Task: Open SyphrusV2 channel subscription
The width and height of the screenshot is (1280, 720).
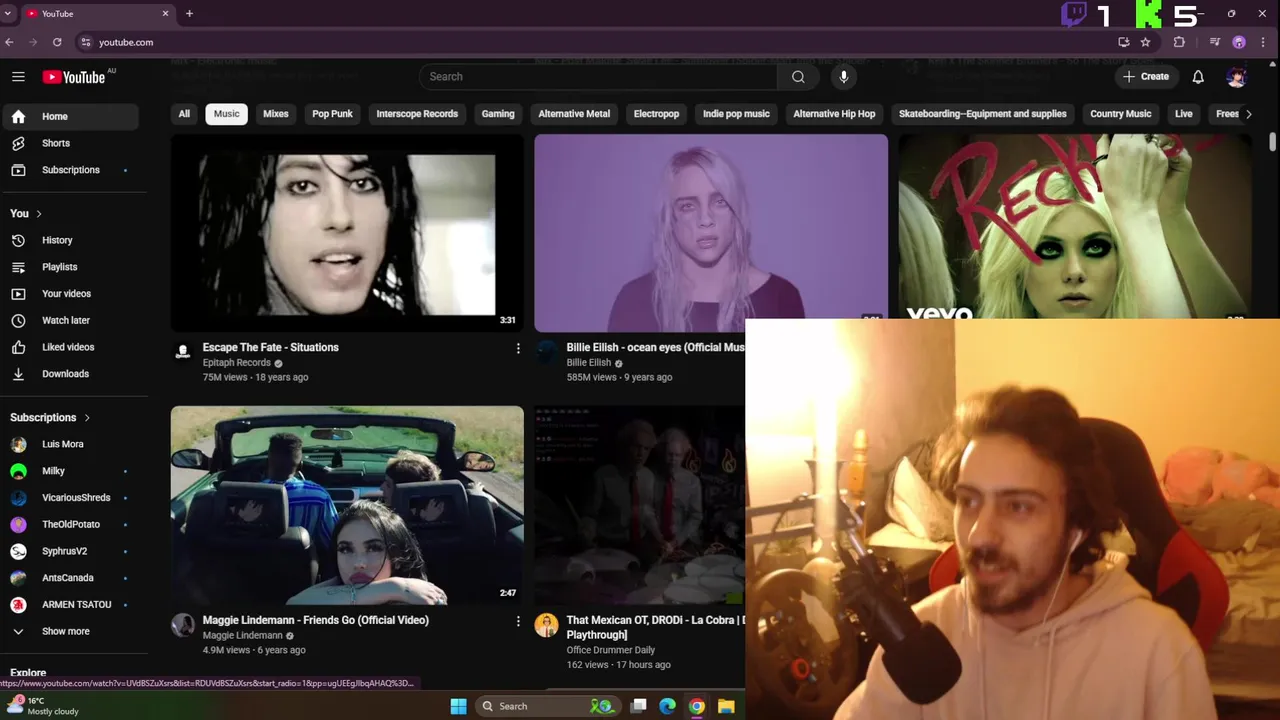Action: click(x=70, y=551)
